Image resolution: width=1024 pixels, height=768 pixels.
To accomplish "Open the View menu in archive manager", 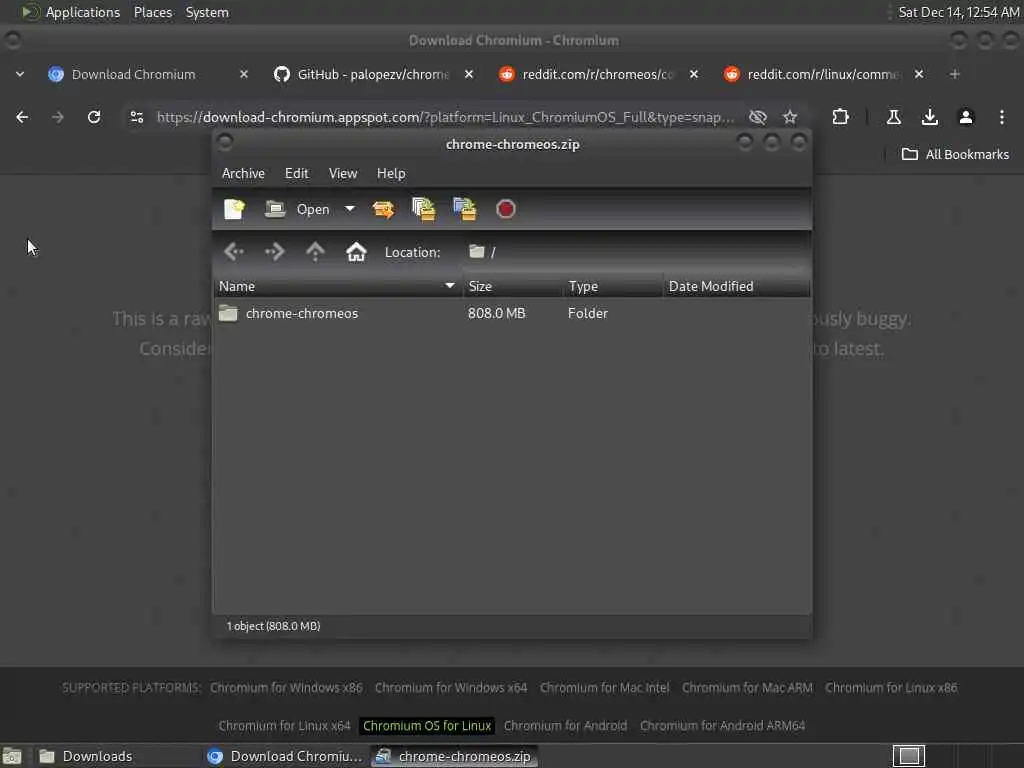I will 343,173.
